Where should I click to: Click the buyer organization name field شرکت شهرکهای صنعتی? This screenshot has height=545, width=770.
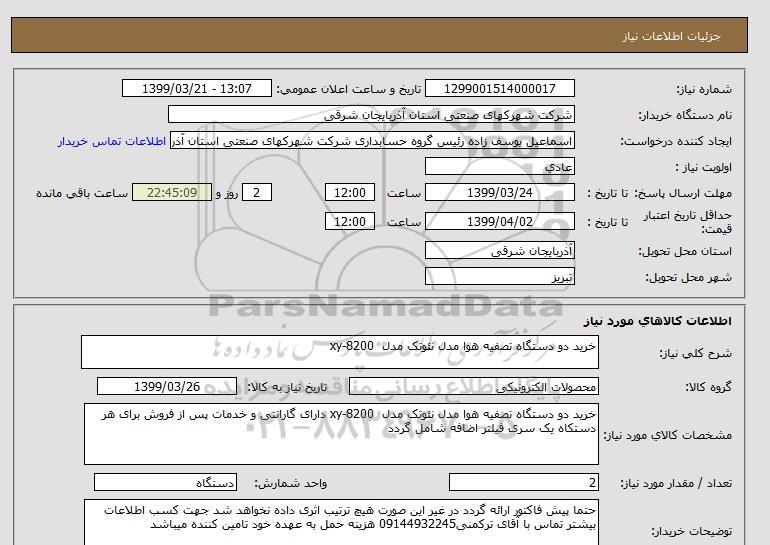point(371,115)
